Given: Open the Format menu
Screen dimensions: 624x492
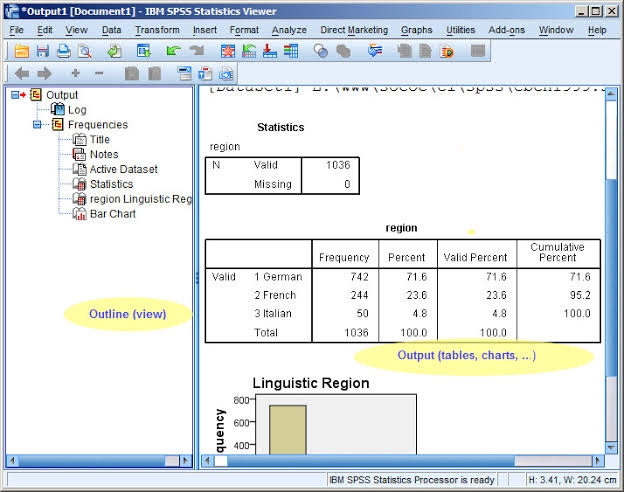Looking at the screenshot, I should click(244, 30).
